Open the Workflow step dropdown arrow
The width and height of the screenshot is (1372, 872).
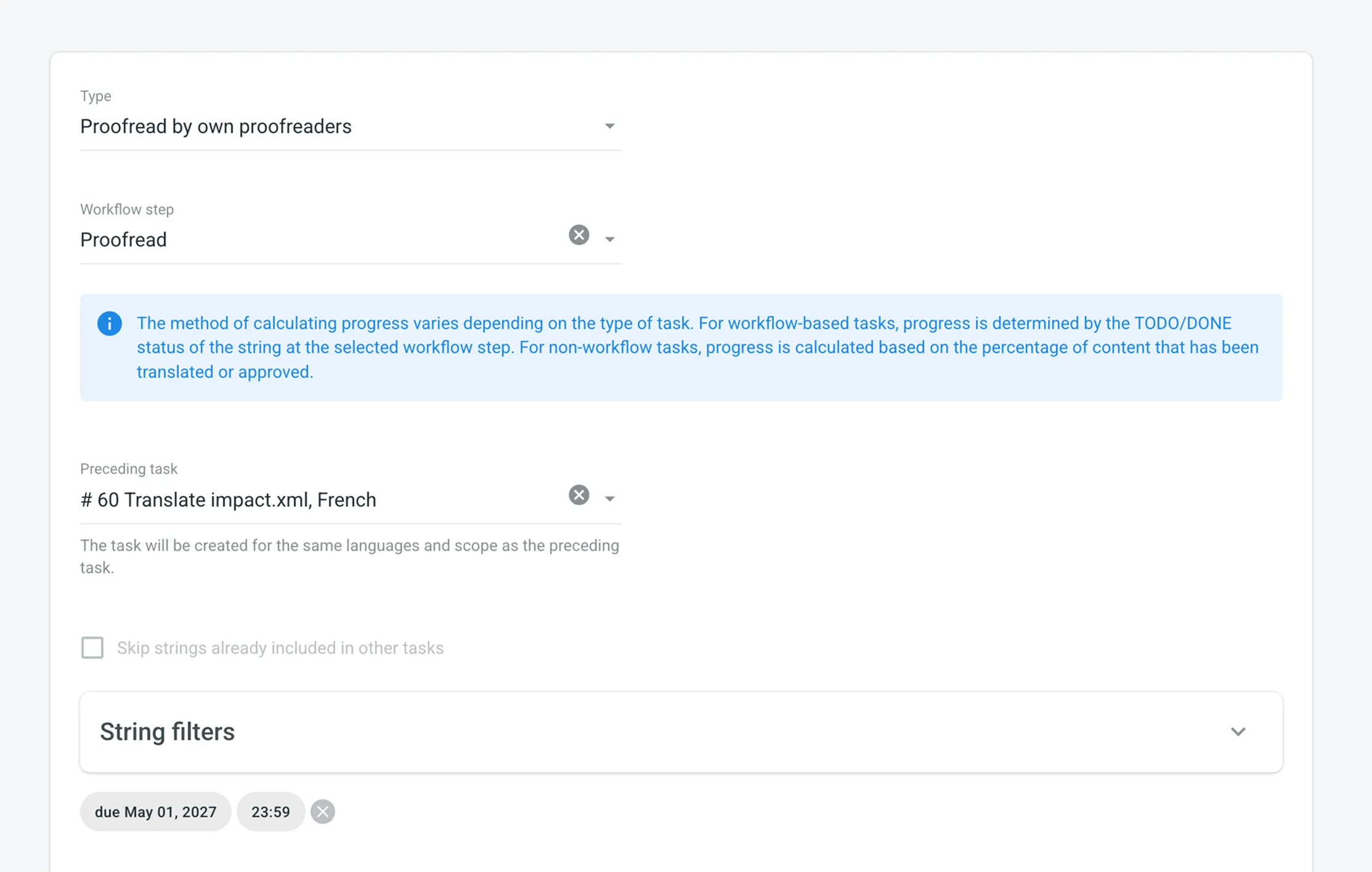click(x=609, y=239)
